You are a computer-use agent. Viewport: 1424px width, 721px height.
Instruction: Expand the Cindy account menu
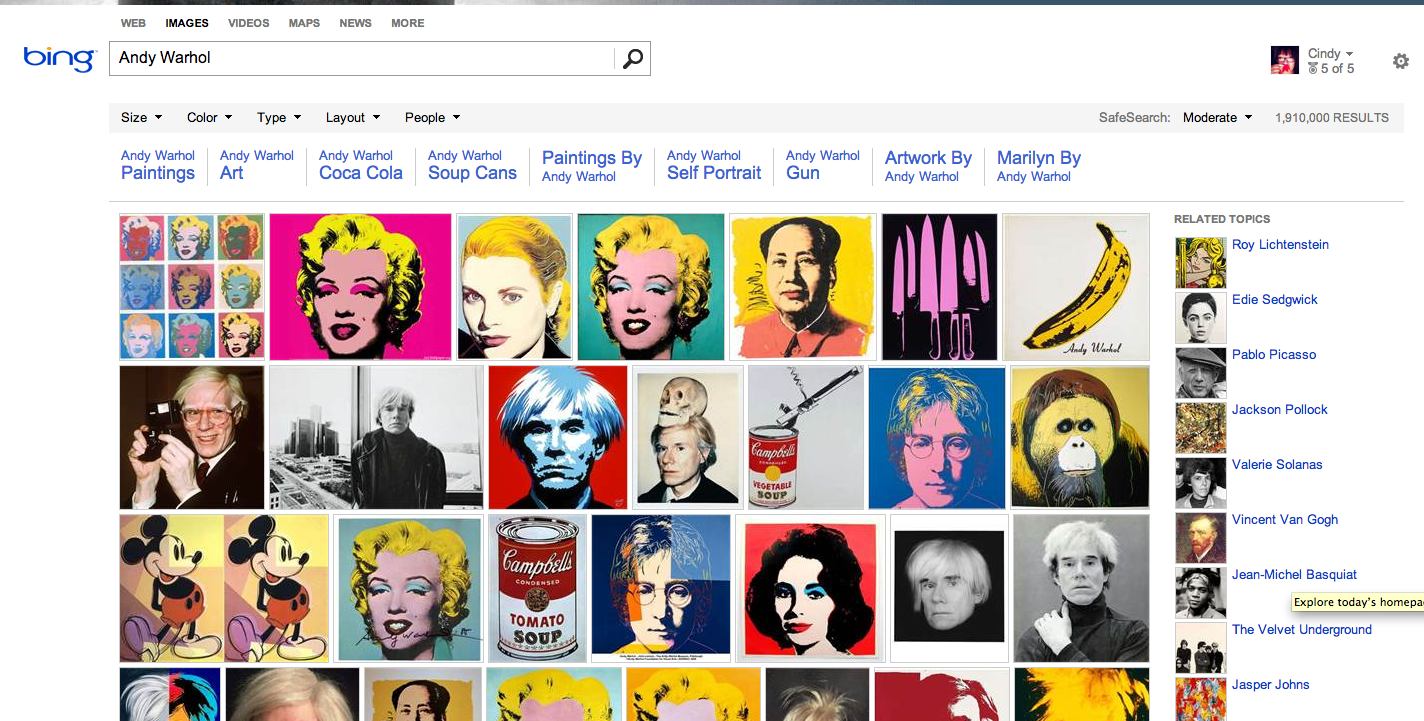[x=1330, y=53]
